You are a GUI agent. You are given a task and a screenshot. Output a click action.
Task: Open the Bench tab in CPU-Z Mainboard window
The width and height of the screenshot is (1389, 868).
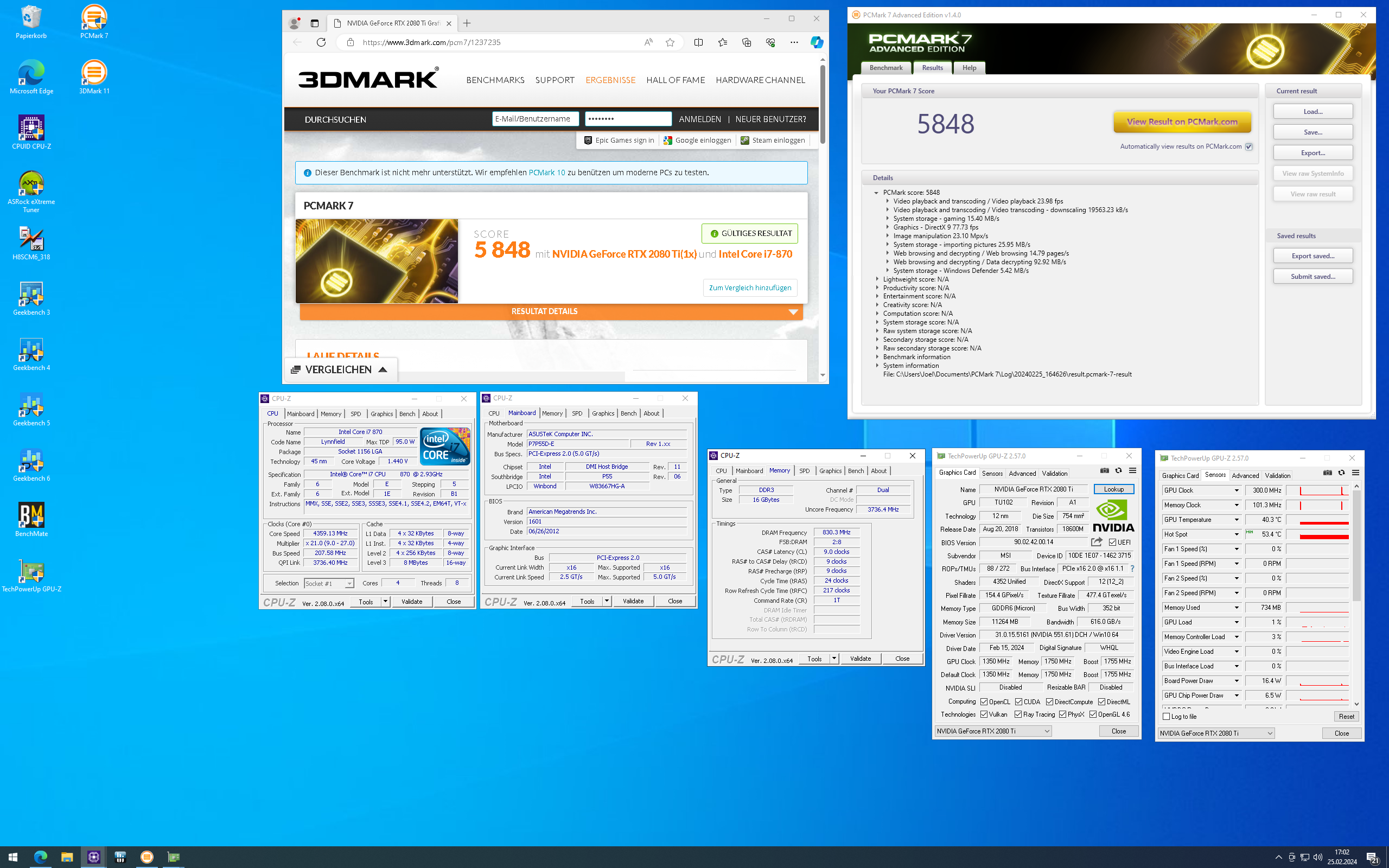point(628,413)
